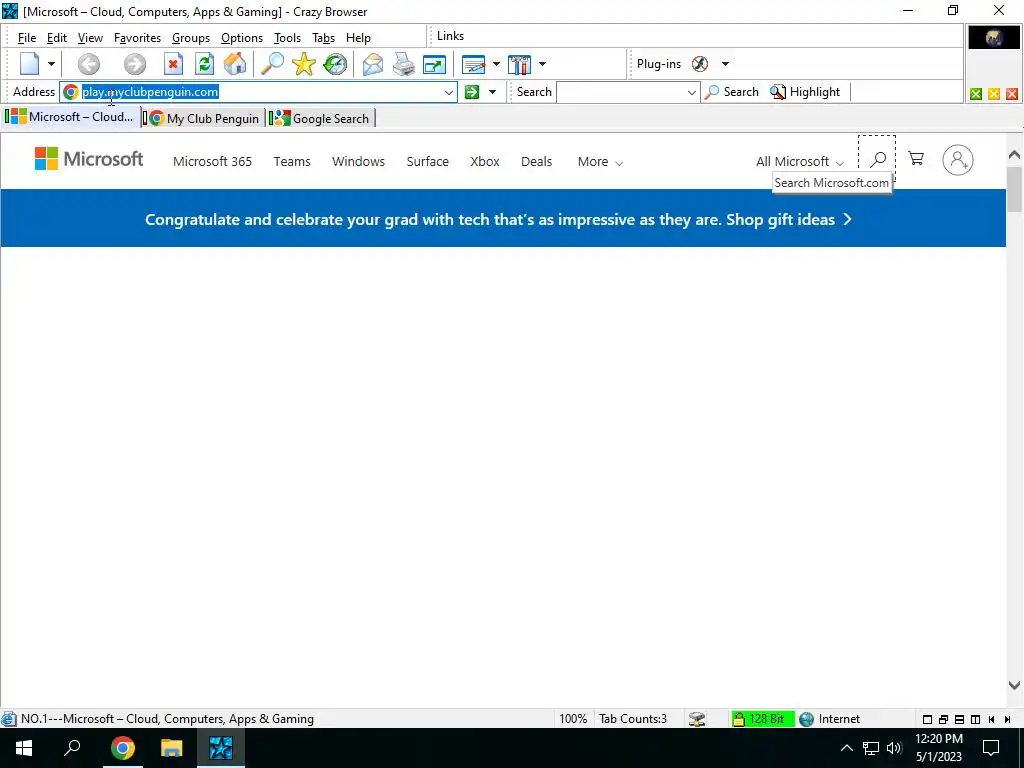The width and height of the screenshot is (1024, 768).
Task: Open the Deals navigation link
Action: click(x=536, y=161)
